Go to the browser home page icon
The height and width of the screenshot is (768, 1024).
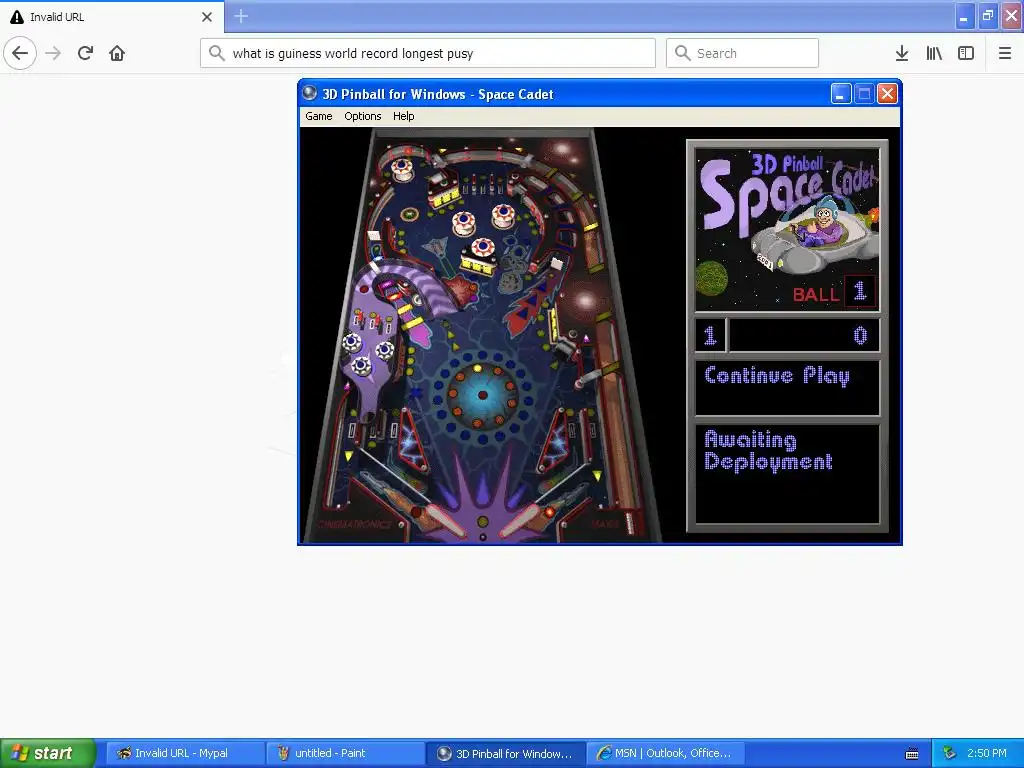pos(117,53)
